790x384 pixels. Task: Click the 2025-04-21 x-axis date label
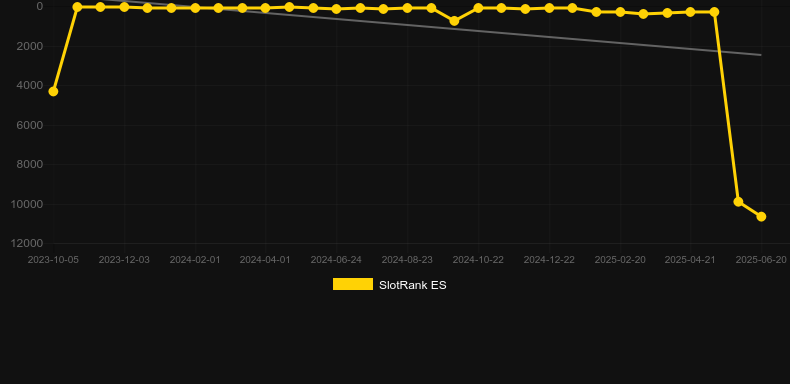[x=690, y=260]
